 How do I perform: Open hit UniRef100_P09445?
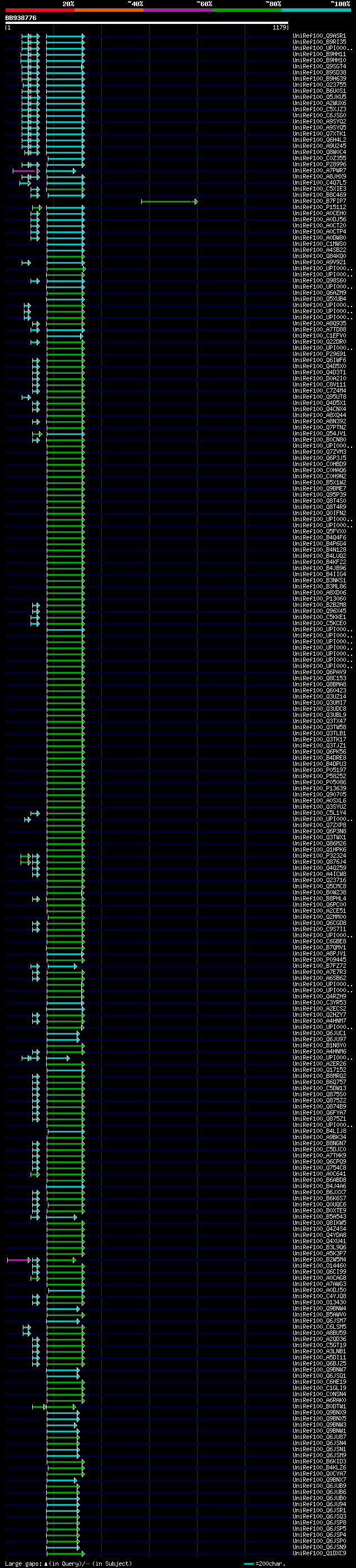point(319,960)
